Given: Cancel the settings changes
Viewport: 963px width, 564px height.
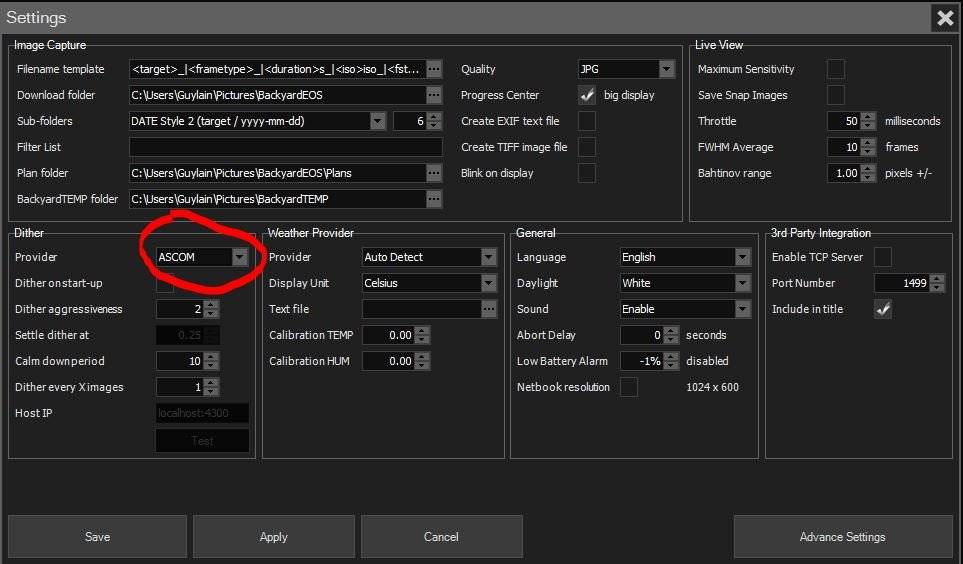Looking at the screenshot, I should pos(442,536).
